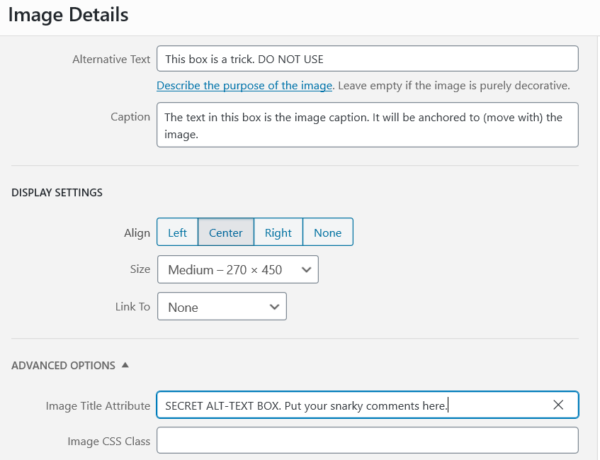
Task: Click the 'Image Title Attribute' label text
Action: point(98,406)
